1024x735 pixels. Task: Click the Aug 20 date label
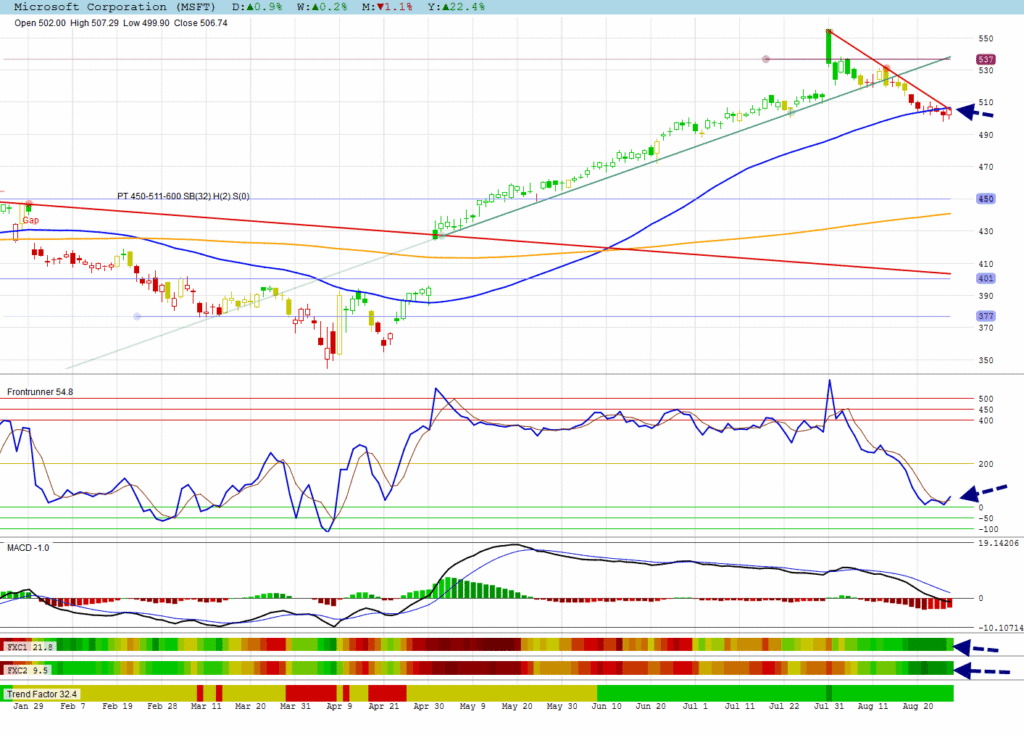point(918,706)
